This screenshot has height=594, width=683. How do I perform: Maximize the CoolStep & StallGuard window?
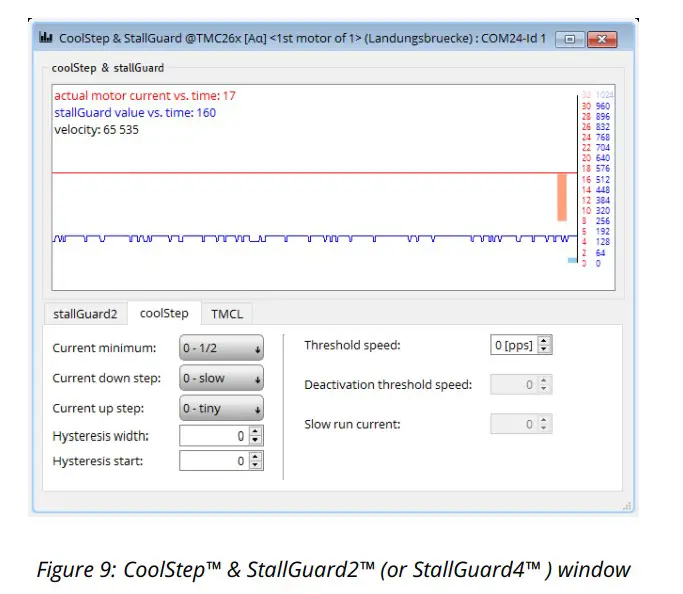coord(570,39)
